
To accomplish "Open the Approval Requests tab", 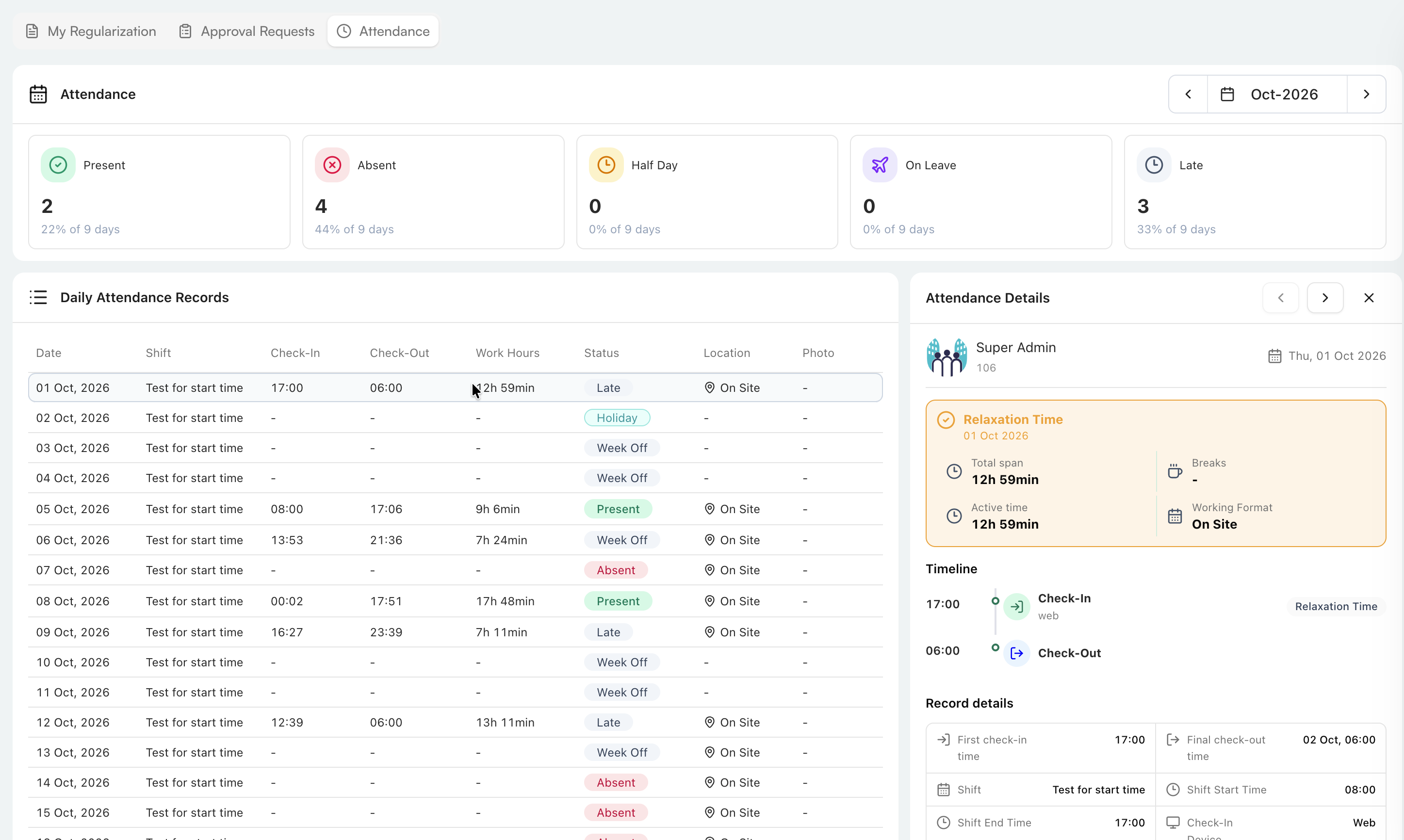I will (246, 31).
